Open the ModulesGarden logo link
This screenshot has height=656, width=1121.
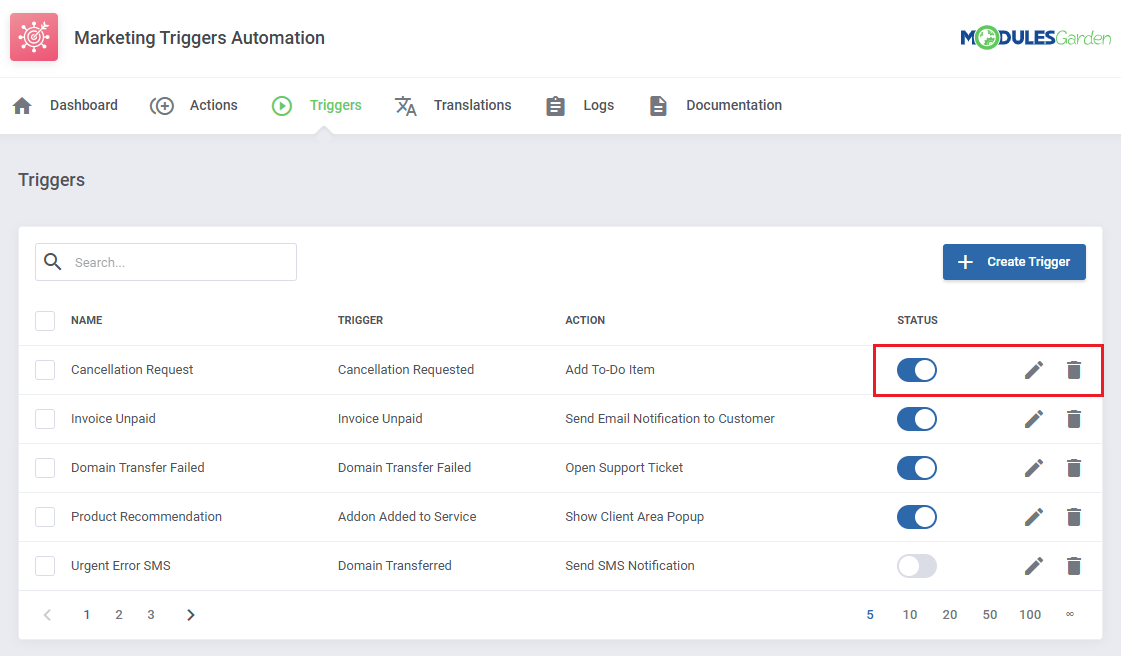pyautogui.click(x=1035, y=37)
